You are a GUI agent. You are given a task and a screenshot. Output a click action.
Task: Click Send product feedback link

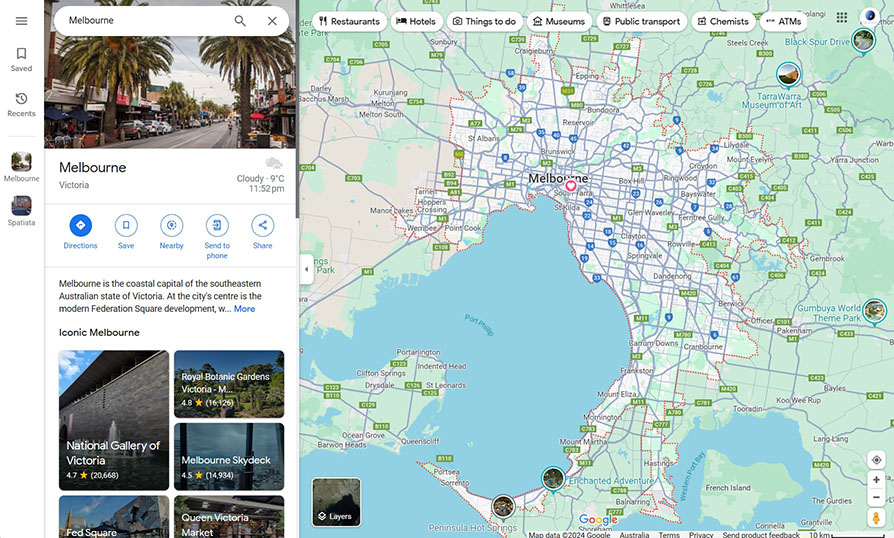tap(761, 535)
